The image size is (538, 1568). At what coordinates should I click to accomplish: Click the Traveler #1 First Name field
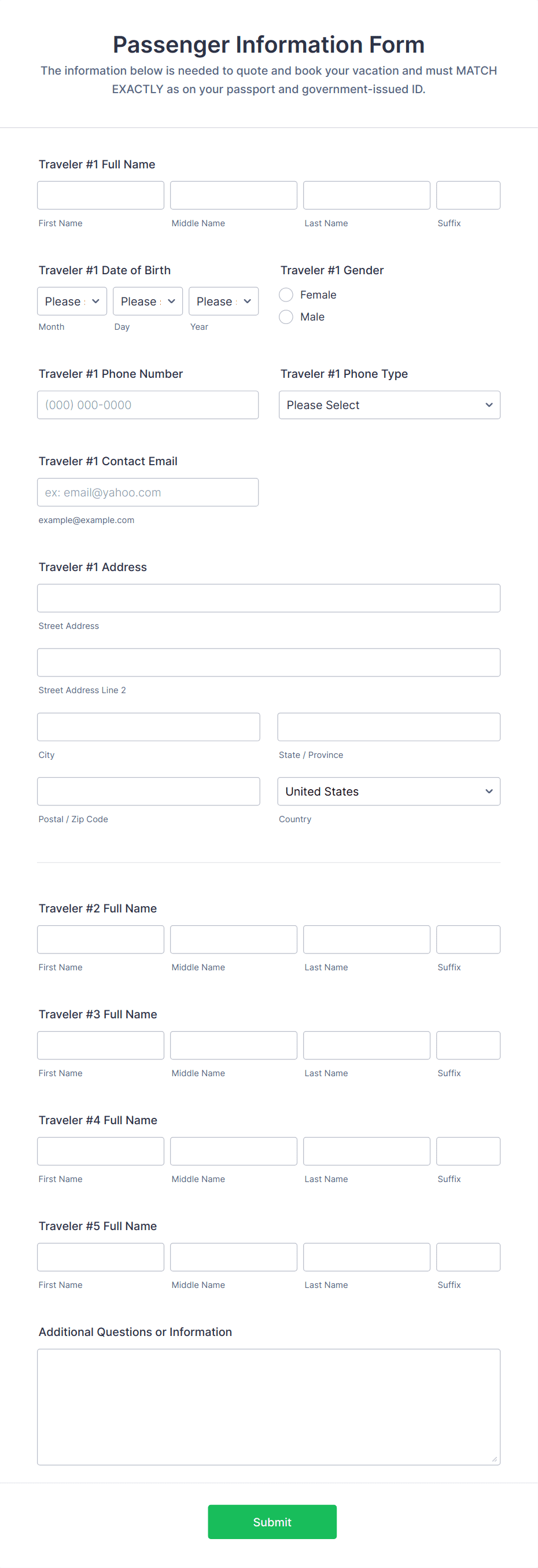coord(101,195)
